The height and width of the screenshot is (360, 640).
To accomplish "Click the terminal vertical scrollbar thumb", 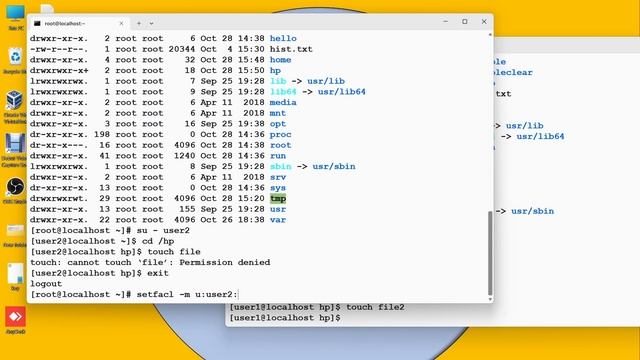I will pos(490,253).
